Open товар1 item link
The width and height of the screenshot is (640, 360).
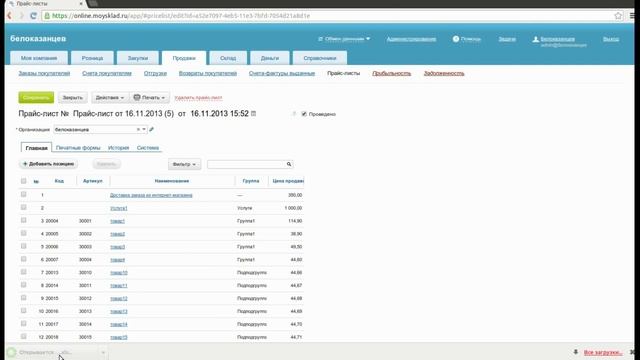pos(118,221)
